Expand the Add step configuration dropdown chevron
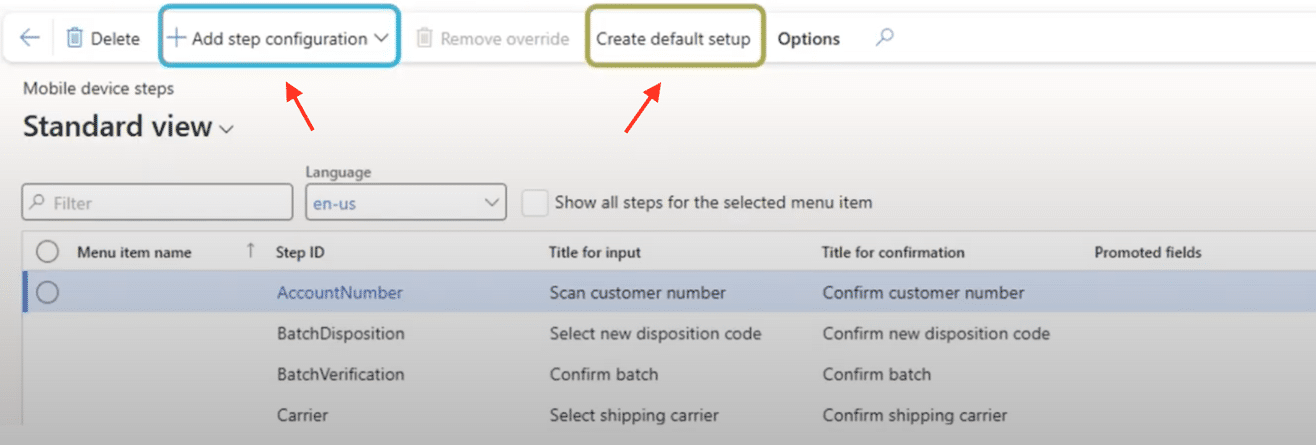 [381, 38]
